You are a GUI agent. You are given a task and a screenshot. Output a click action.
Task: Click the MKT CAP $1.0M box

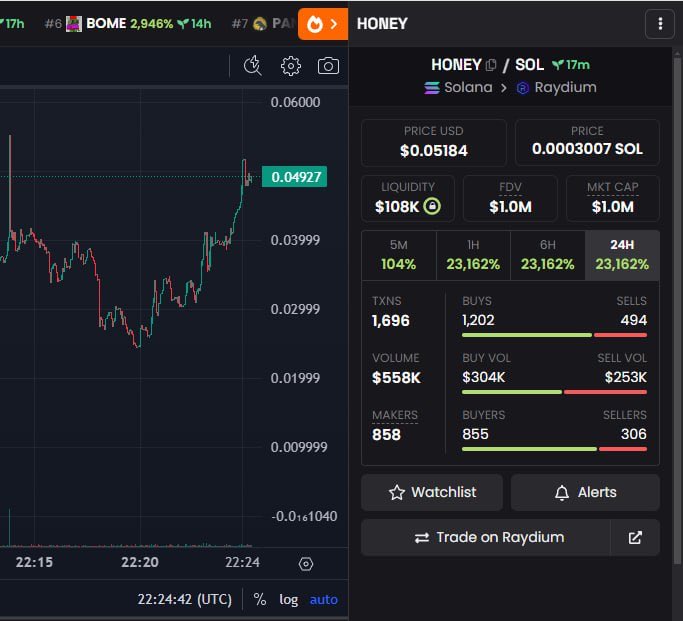coord(613,199)
